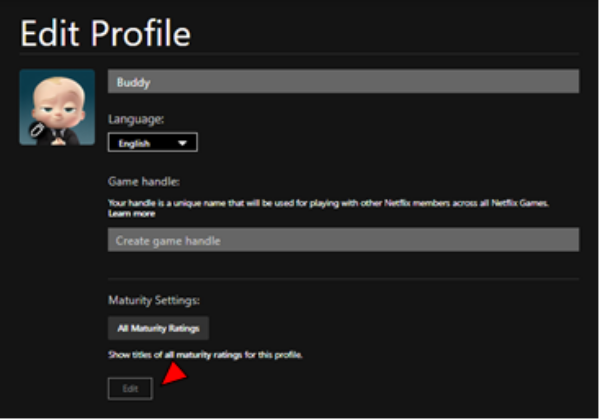600x420 pixels.
Task: Click the All Maturity Ratings button
Action: click(x=158, y=328)
